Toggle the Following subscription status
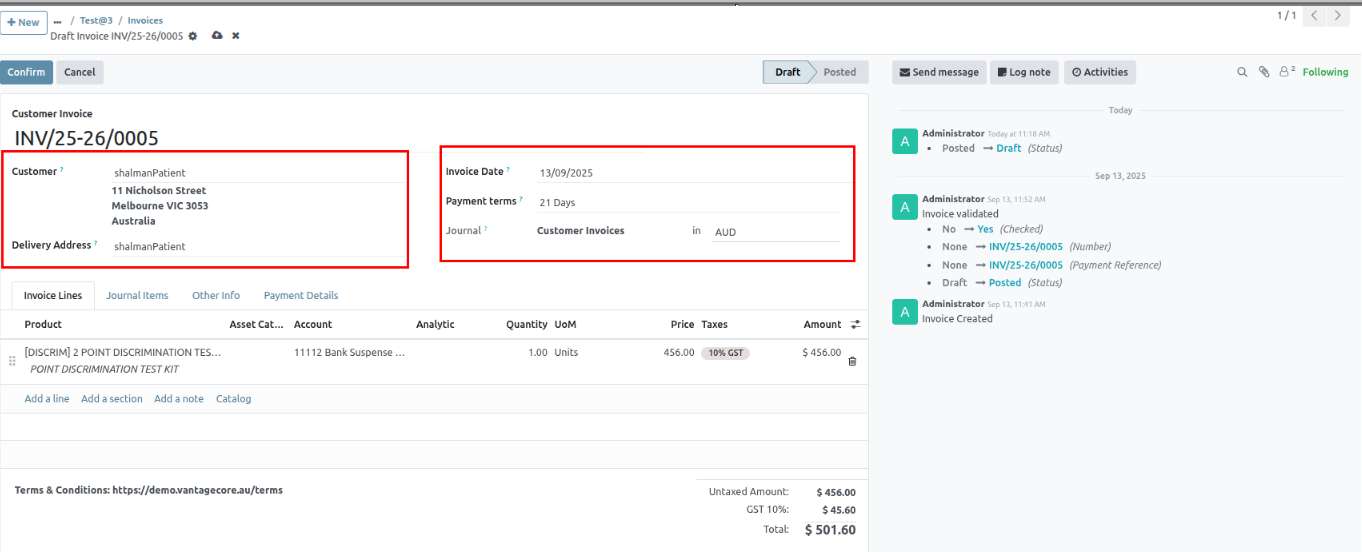This screenshot has width=1362, height=552. click(1325, 72)
